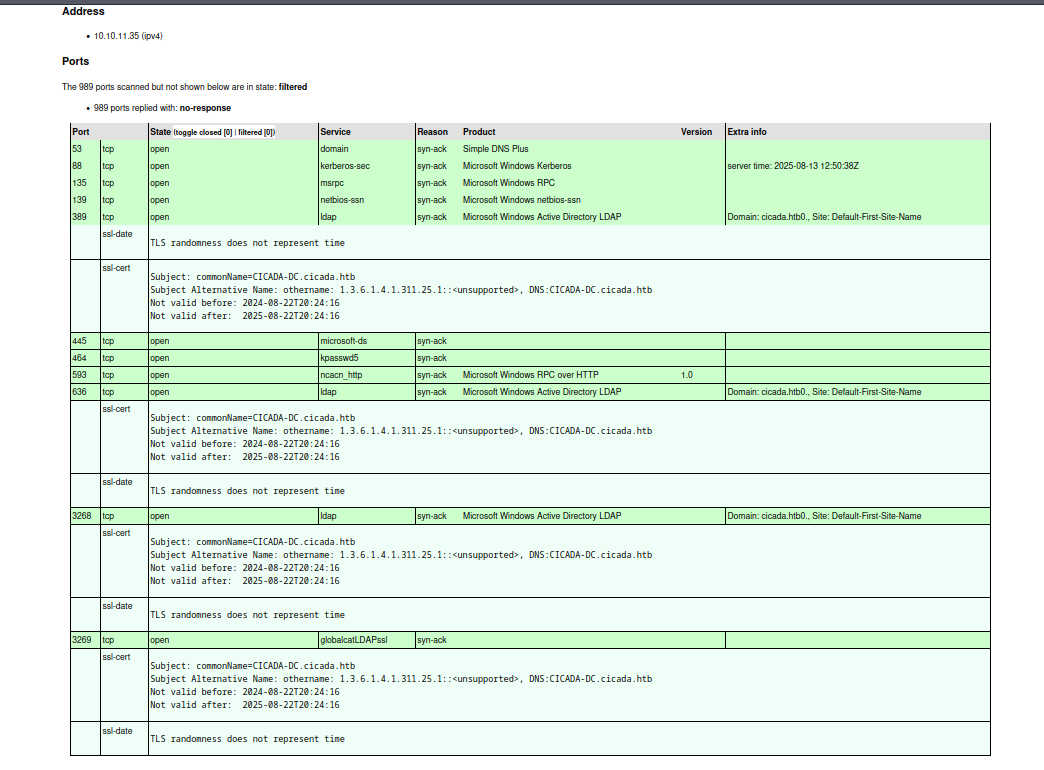Click the "domain" service cell

coord(334,149)
